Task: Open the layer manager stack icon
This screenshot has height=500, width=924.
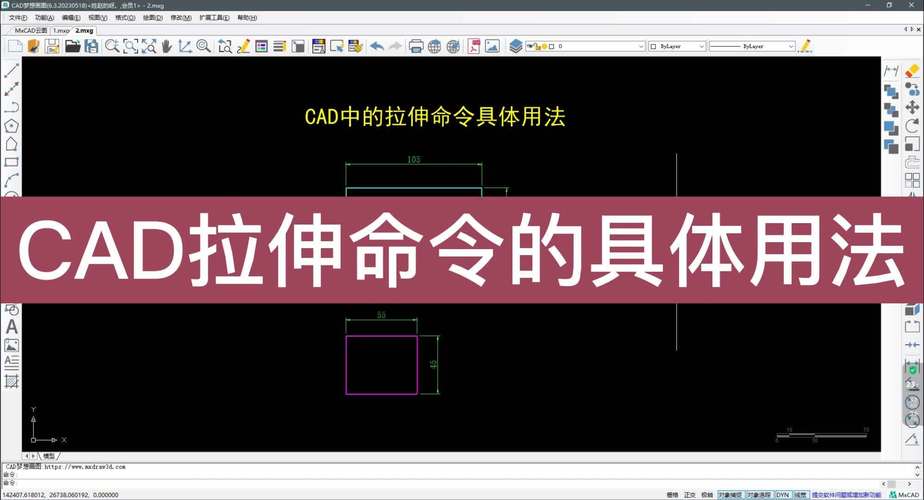Action: (x=516, y=46)
